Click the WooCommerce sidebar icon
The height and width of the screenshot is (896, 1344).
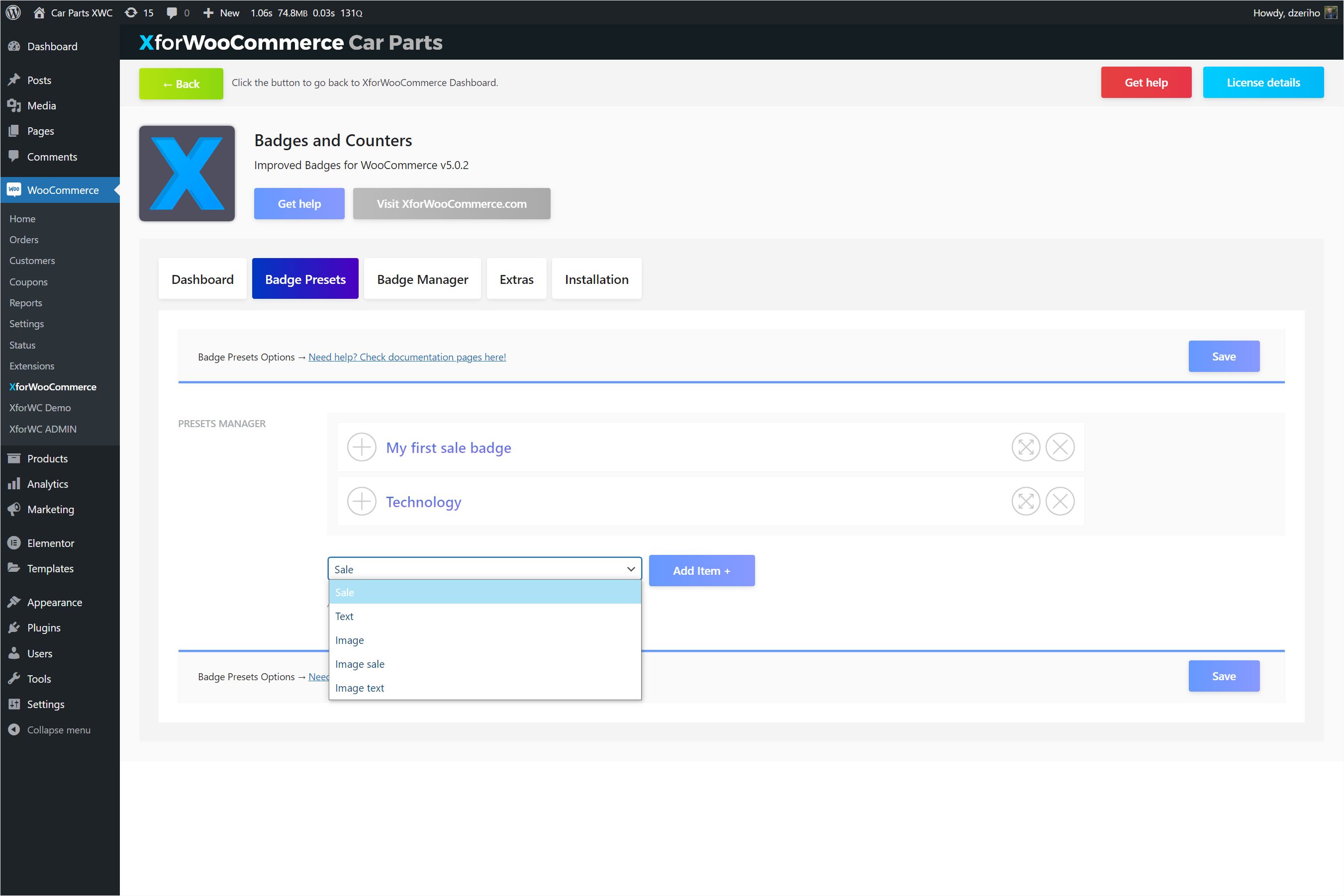click(x=14, y=189)
